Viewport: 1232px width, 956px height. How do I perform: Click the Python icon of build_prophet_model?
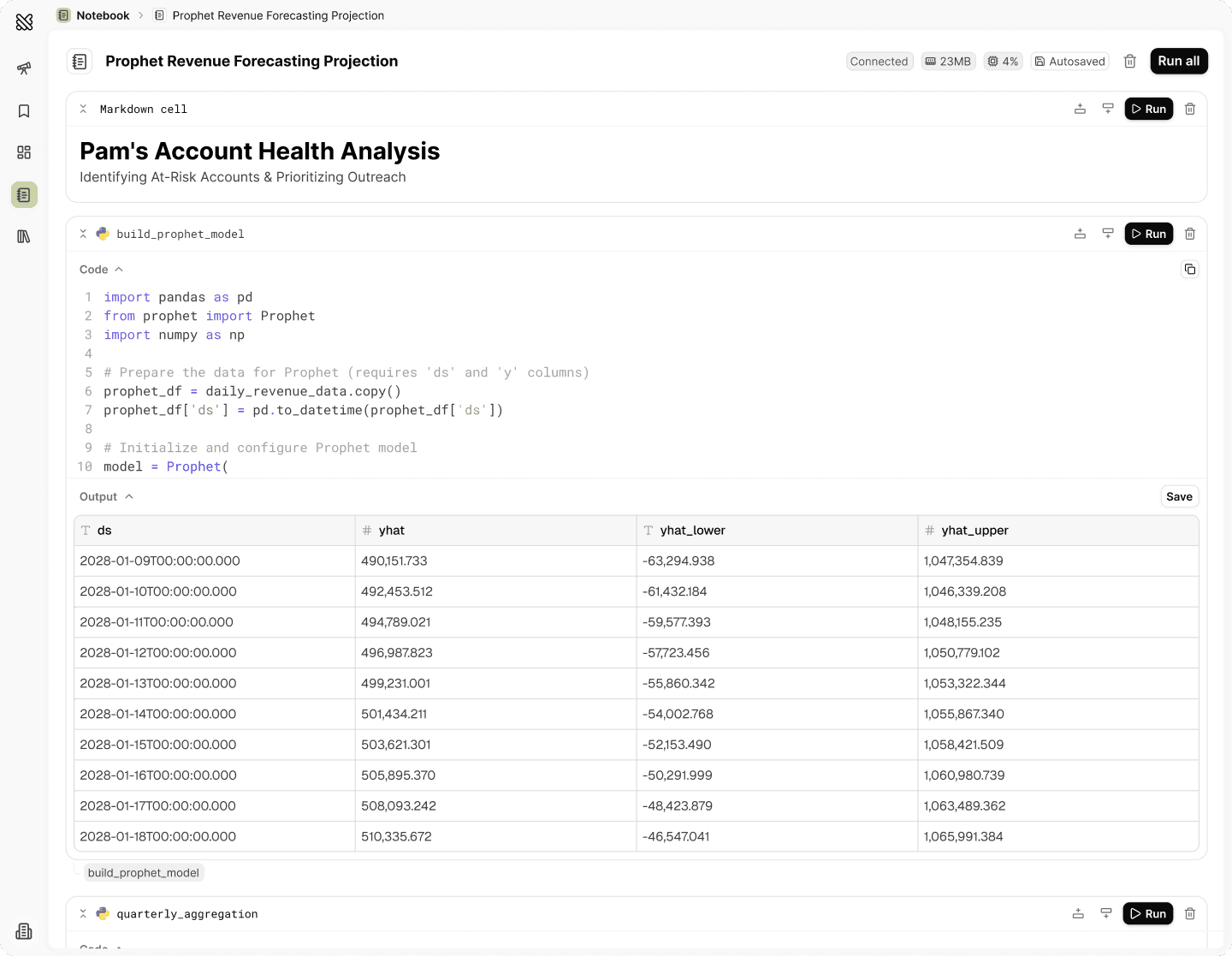[103, 234]
